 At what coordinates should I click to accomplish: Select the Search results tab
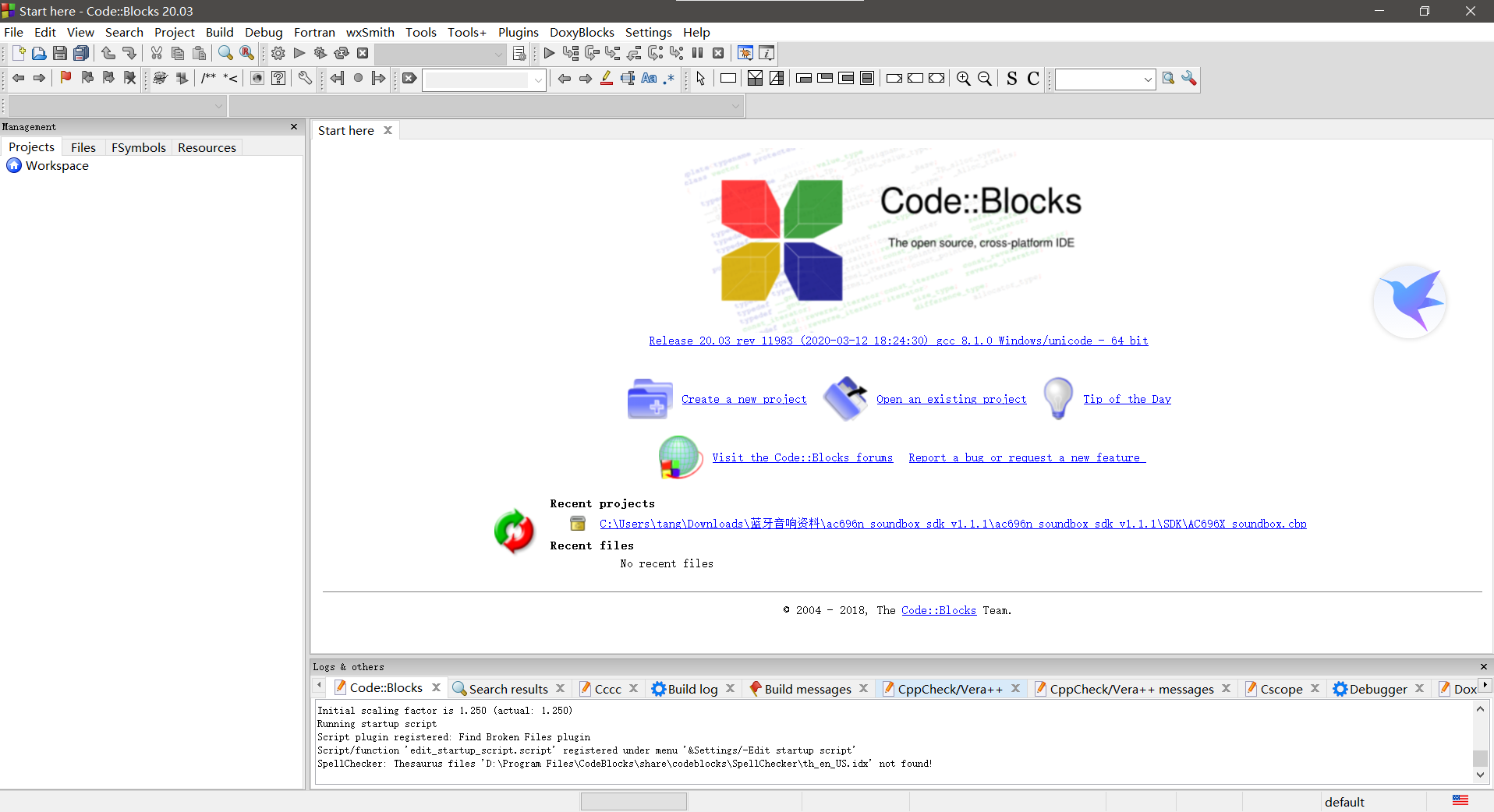tap(508, 689)
